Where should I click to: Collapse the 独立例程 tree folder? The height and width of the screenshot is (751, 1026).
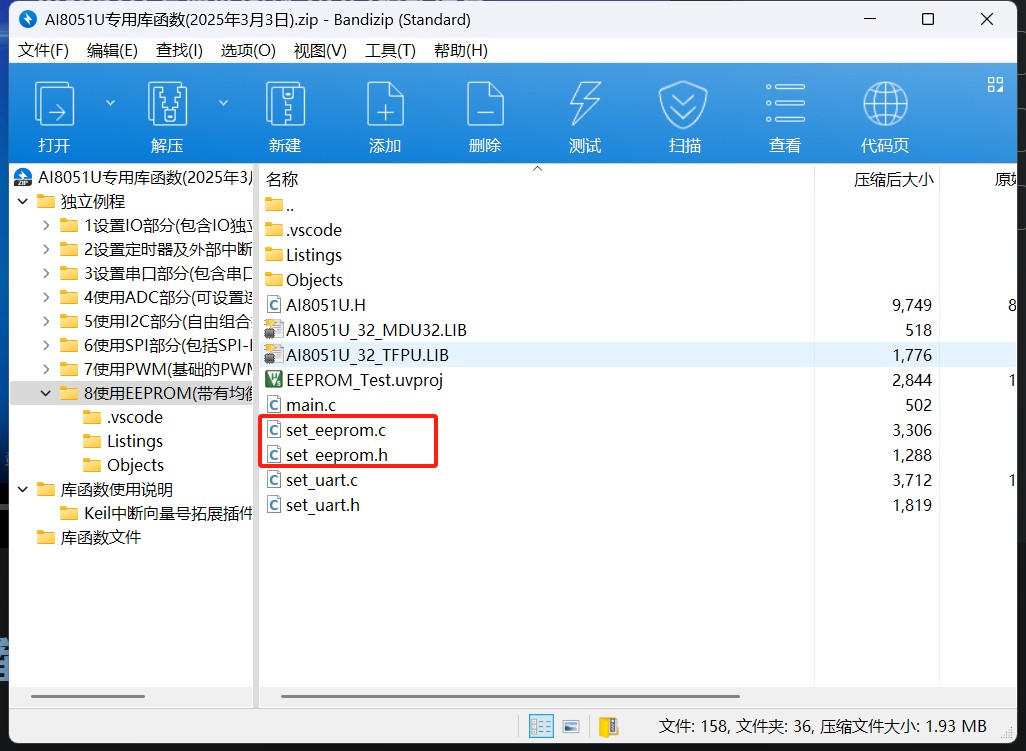(23, 201)
